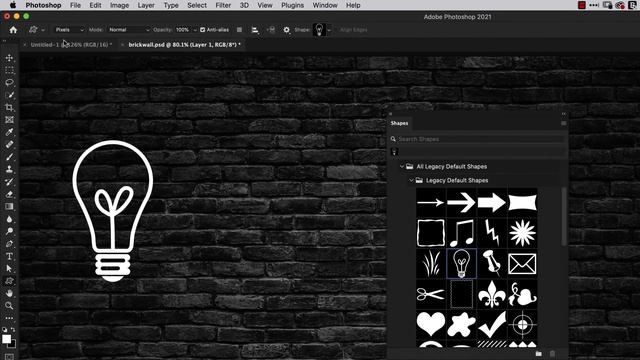The image size is (640, 360).
Task: Open the Edit Toolbar three-dots button
Action: tap(9, 318)
